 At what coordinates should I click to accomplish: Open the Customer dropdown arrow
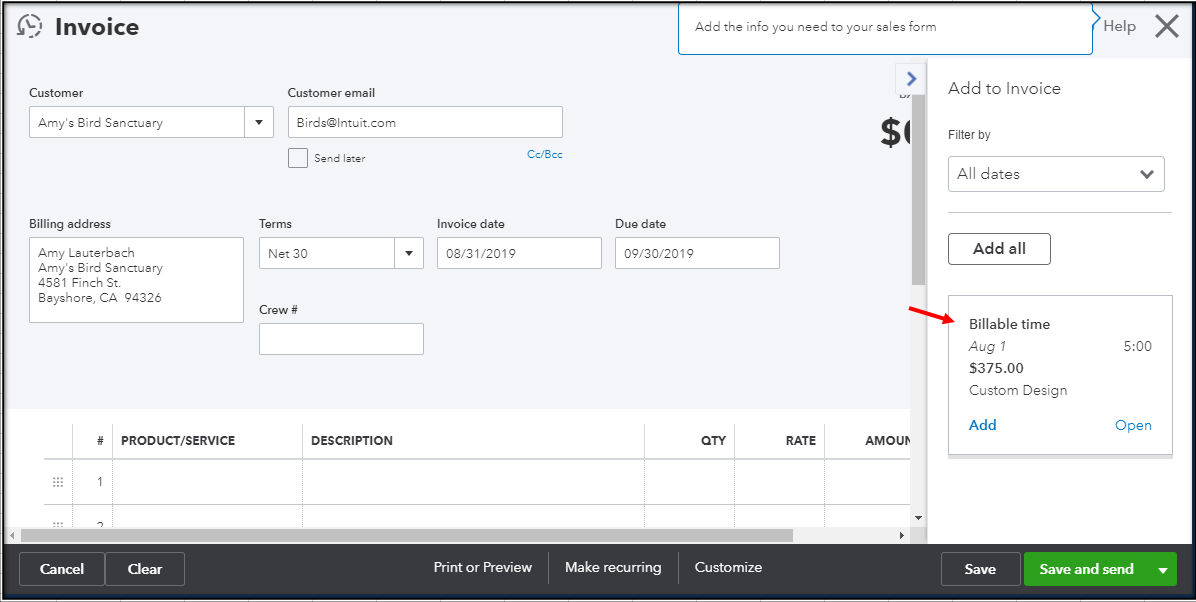tap(259, 122)
